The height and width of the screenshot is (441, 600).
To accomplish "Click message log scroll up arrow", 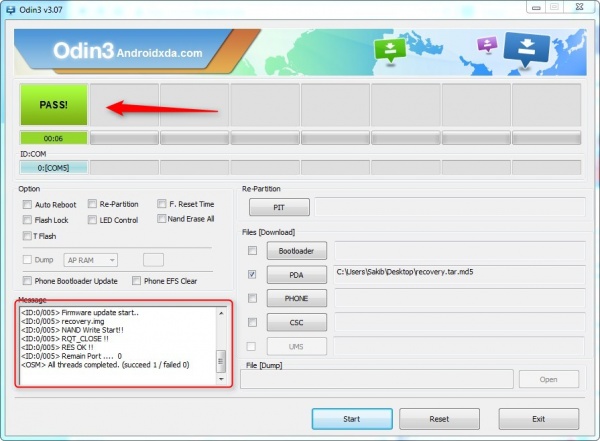I will pyautogui.click(x=221, y=313).
